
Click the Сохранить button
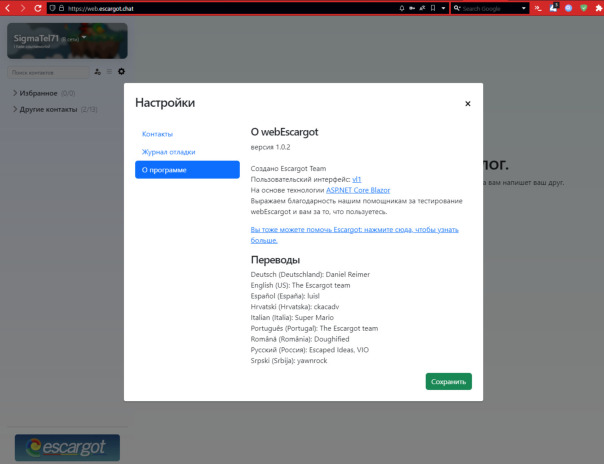click(x=448, y=382)
